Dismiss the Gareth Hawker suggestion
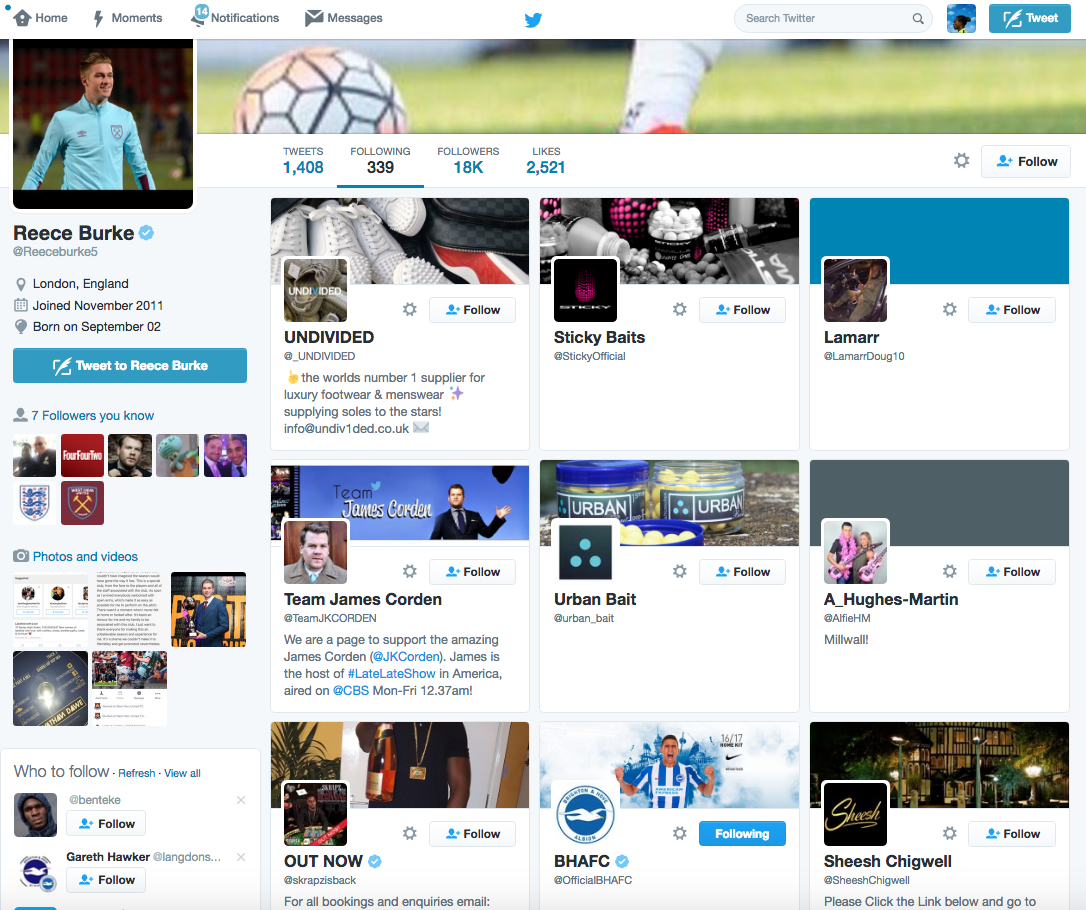The height and width of the screenshot is (910, 1086). (241, 857)
